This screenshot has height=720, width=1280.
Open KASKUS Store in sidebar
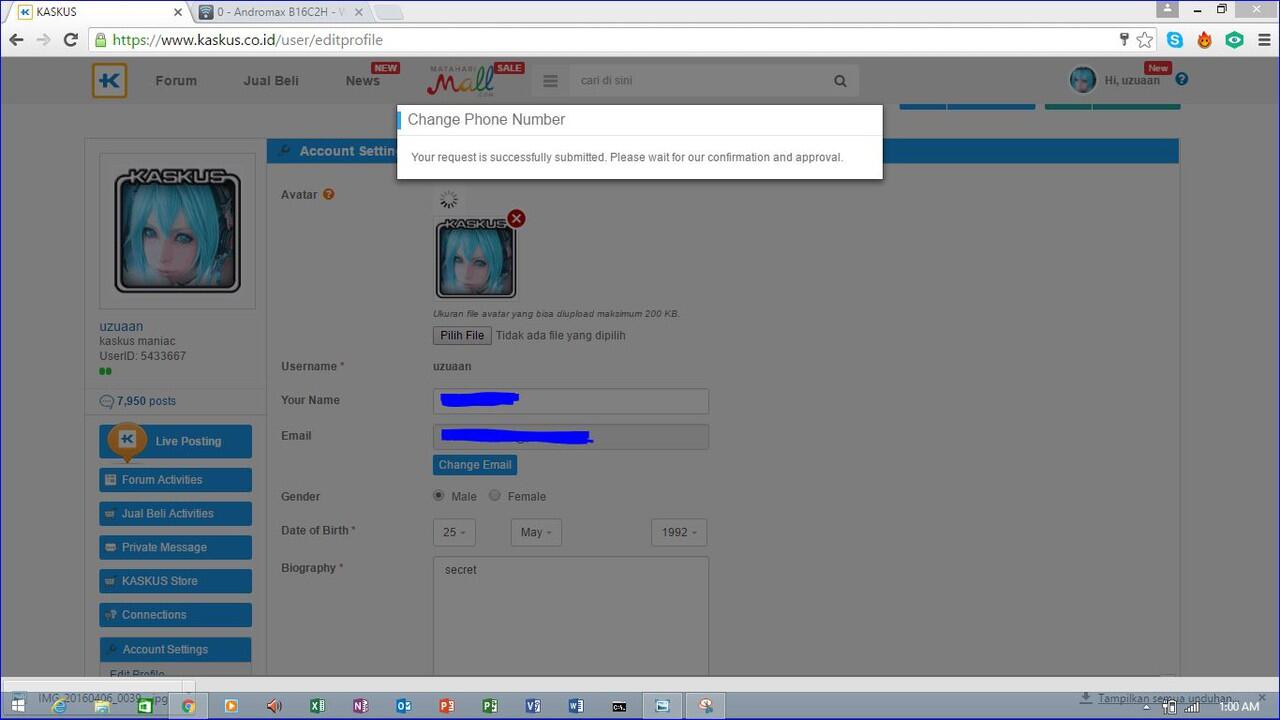[x=175, y=581]
